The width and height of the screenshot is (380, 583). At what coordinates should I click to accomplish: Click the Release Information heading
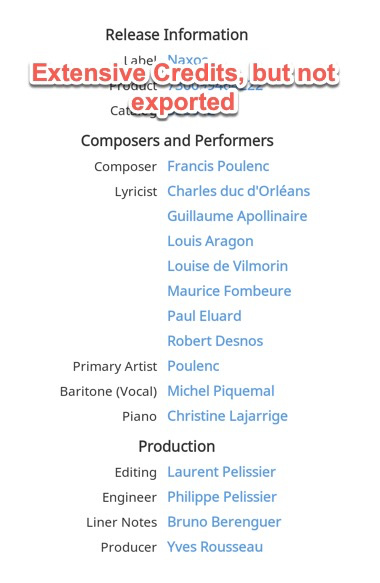pos(177,35)
